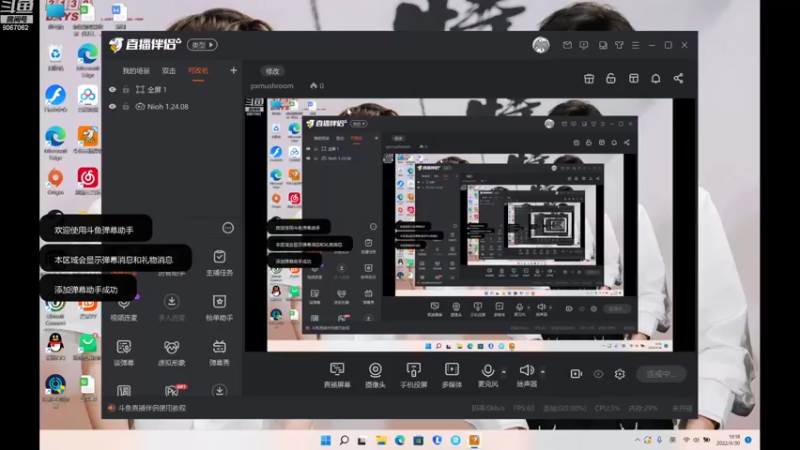The image size is (800, 450).
Task: Click the 内存:29% memory status entry
Action: (643, 408)
